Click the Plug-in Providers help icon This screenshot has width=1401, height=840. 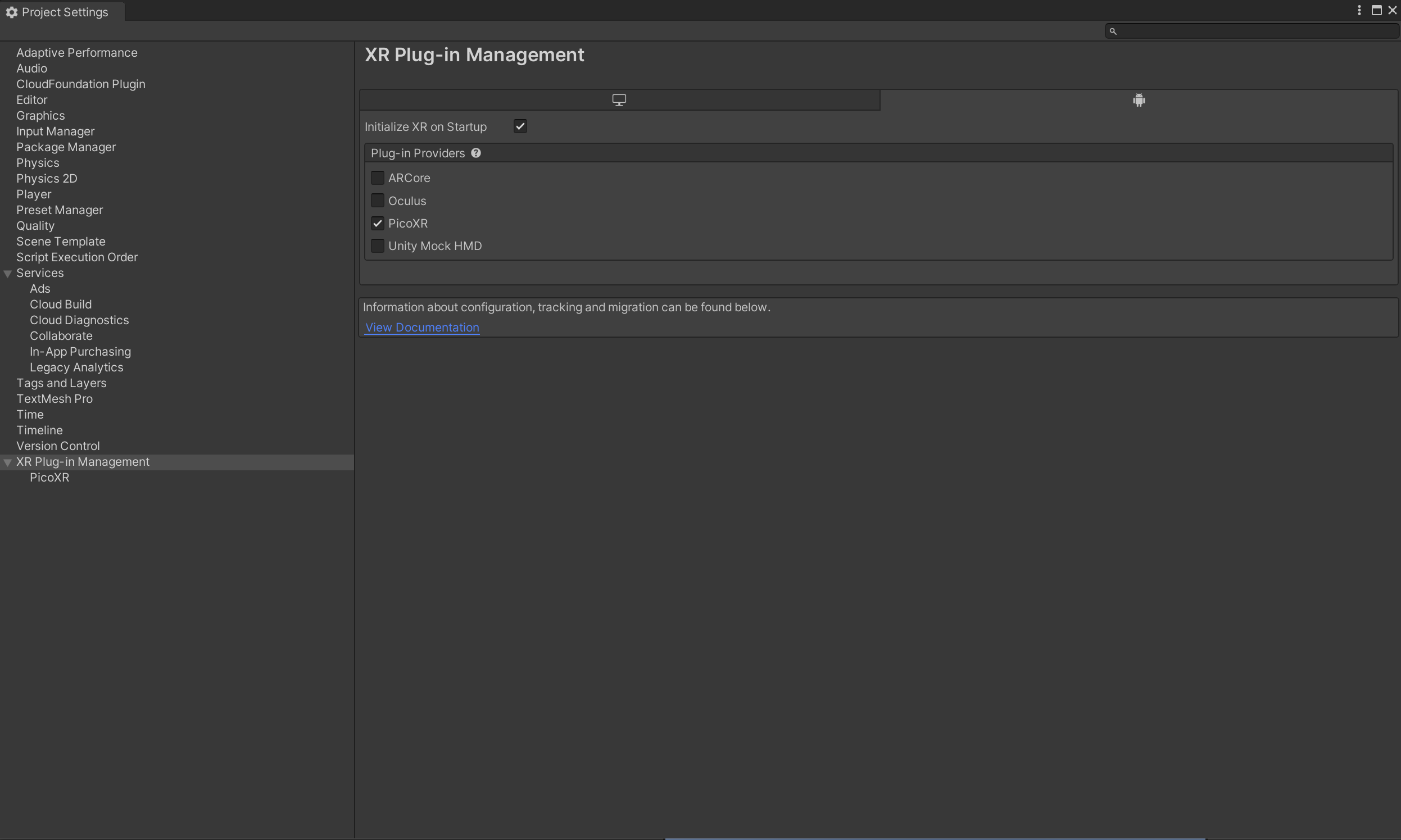[476, 153]
